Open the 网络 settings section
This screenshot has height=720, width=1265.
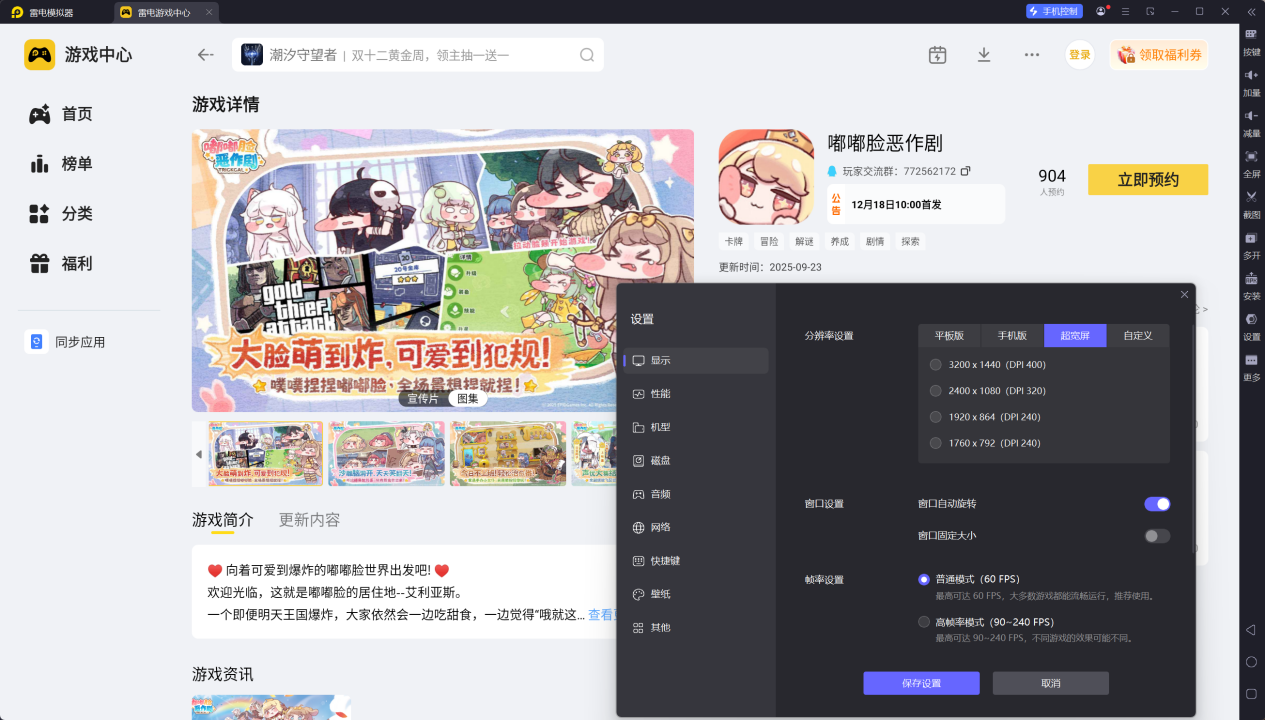[x=696, y=527]
